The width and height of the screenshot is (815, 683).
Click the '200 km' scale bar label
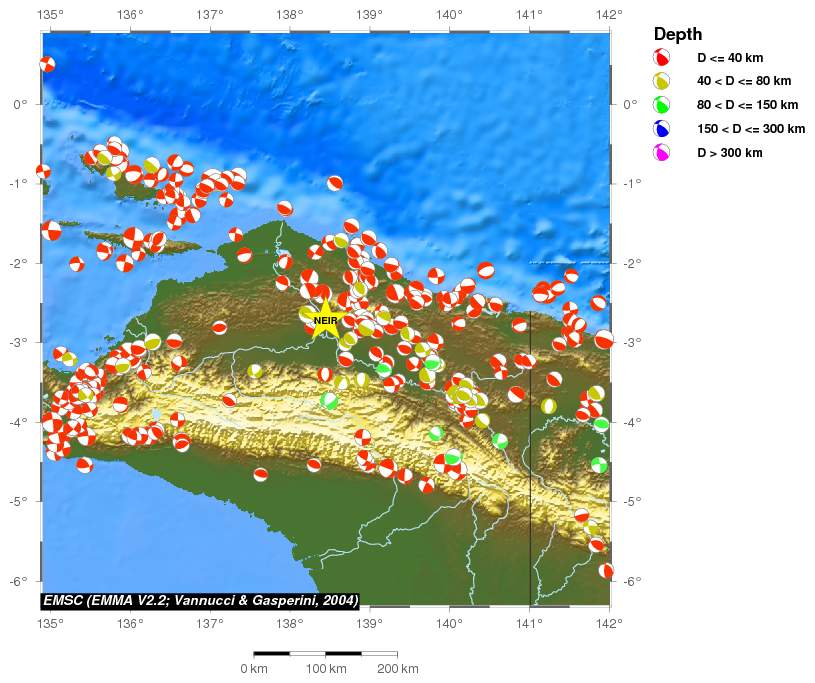coord(398,668)
